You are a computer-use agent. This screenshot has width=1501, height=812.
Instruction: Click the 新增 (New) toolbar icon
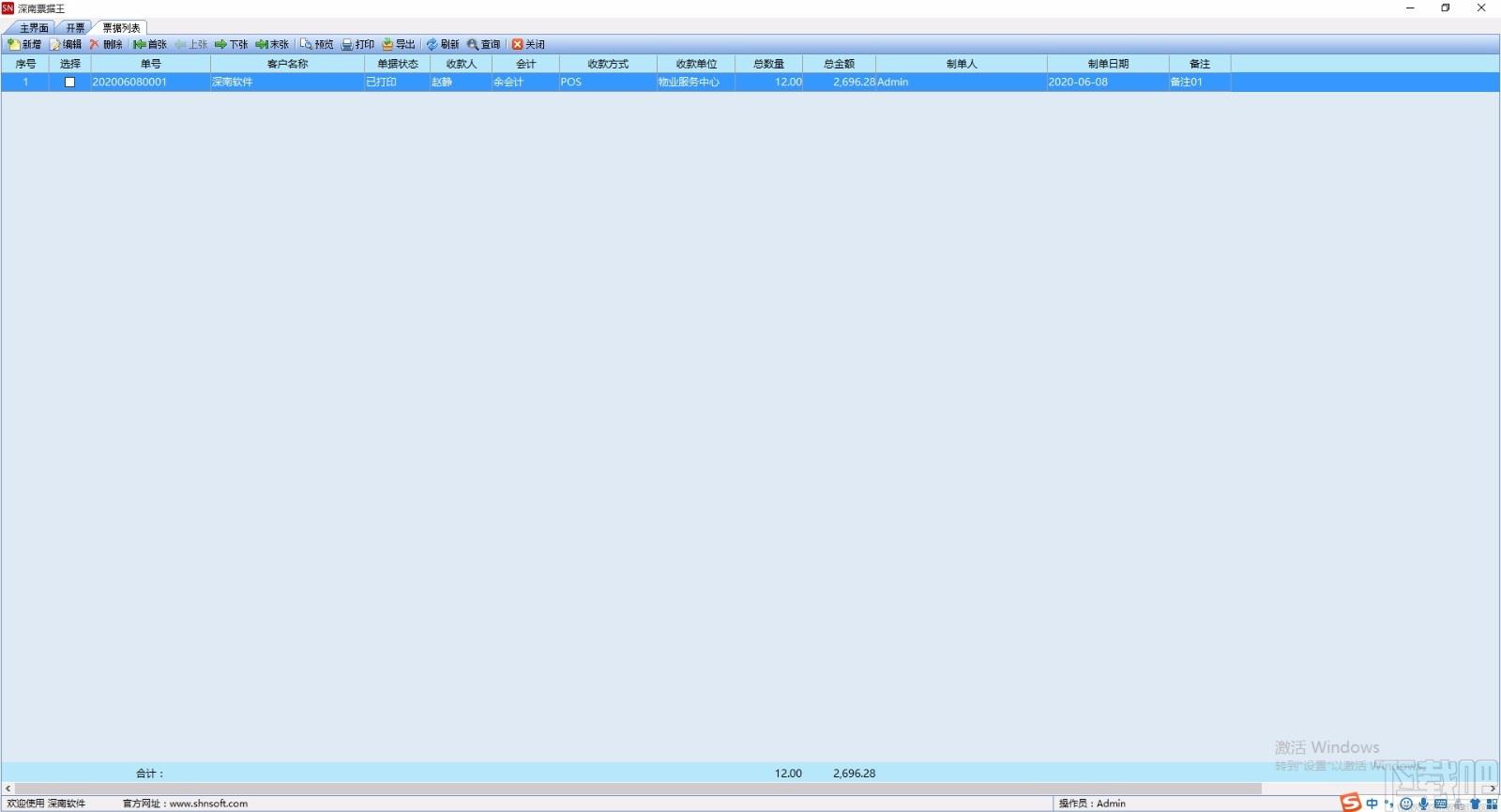pyautogui.click(x=24, y=44)
